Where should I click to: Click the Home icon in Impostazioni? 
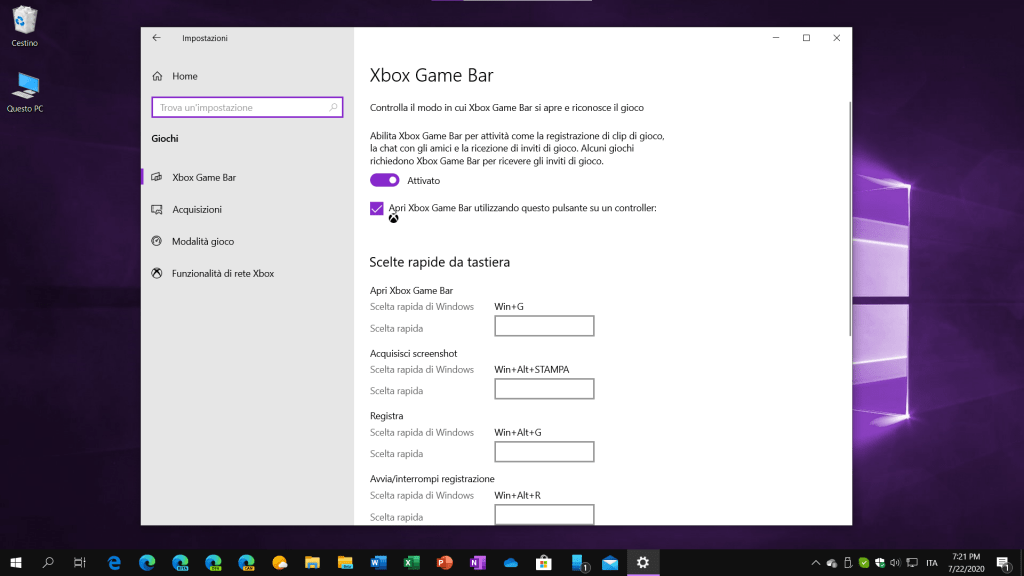[x=157, y=76]
